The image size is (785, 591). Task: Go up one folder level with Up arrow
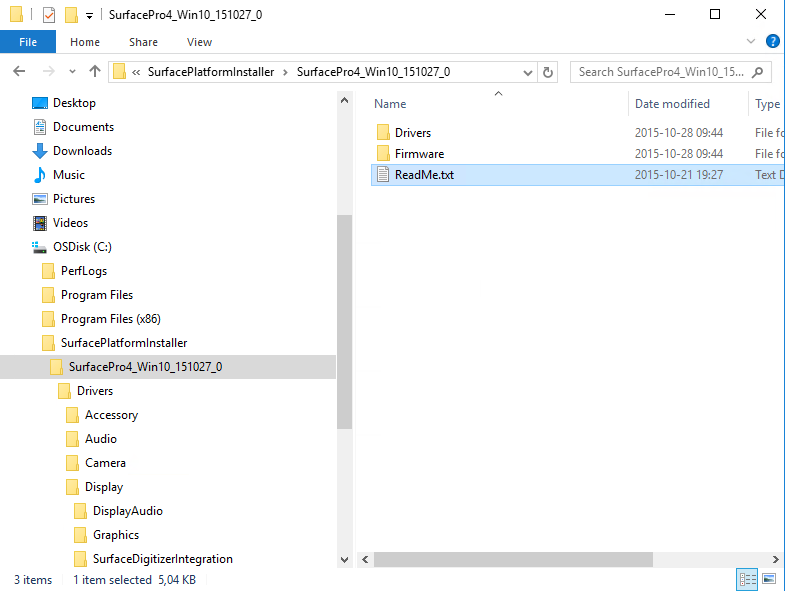(95, 72)
